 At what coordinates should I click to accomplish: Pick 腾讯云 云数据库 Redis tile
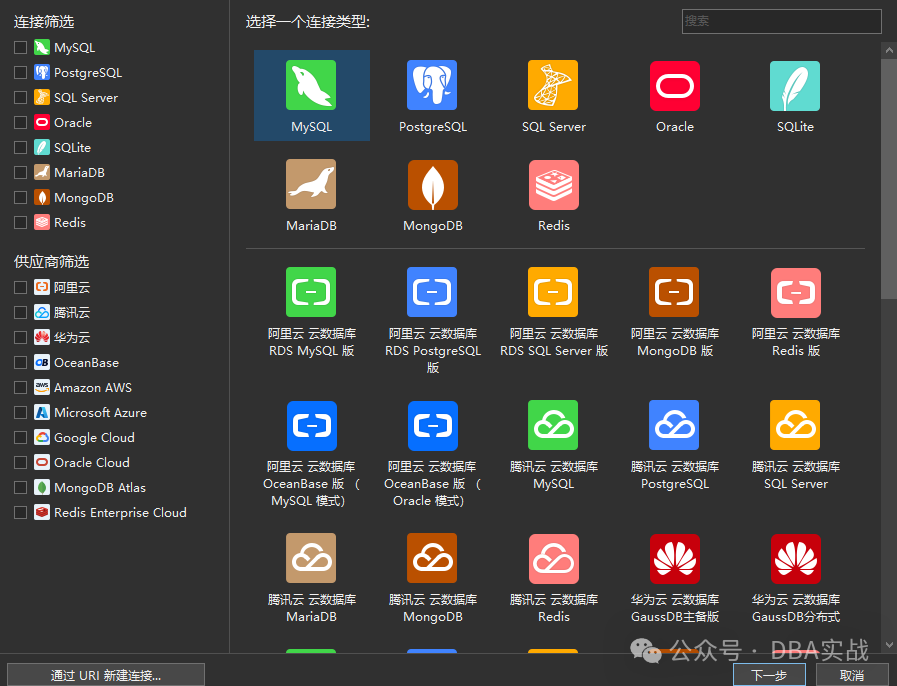(553, 578)
